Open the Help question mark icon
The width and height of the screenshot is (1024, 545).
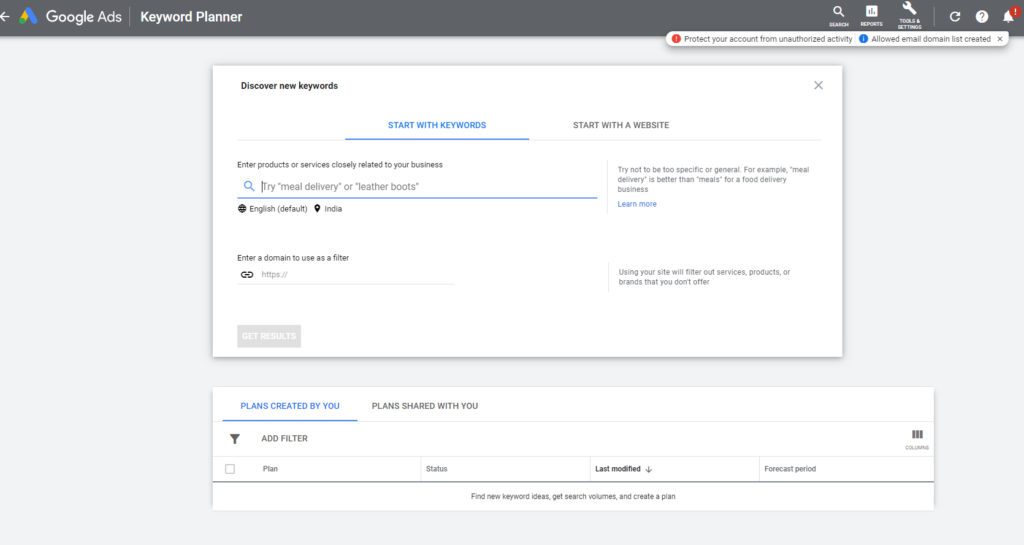pyautogui.click(x=982, y=16)
